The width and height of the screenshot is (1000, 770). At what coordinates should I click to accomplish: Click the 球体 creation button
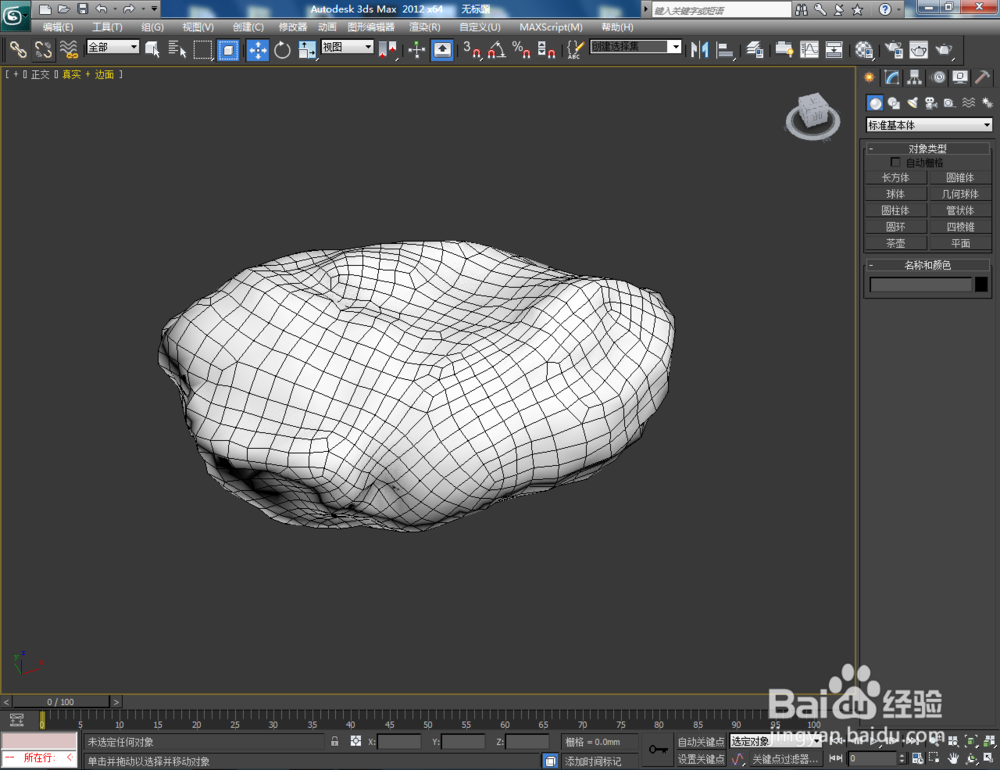point(896,193)
